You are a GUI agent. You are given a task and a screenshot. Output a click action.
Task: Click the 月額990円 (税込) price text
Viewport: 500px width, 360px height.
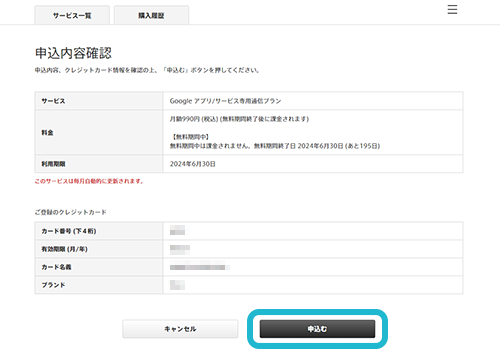pyautogui.click(x=194, y=119)
